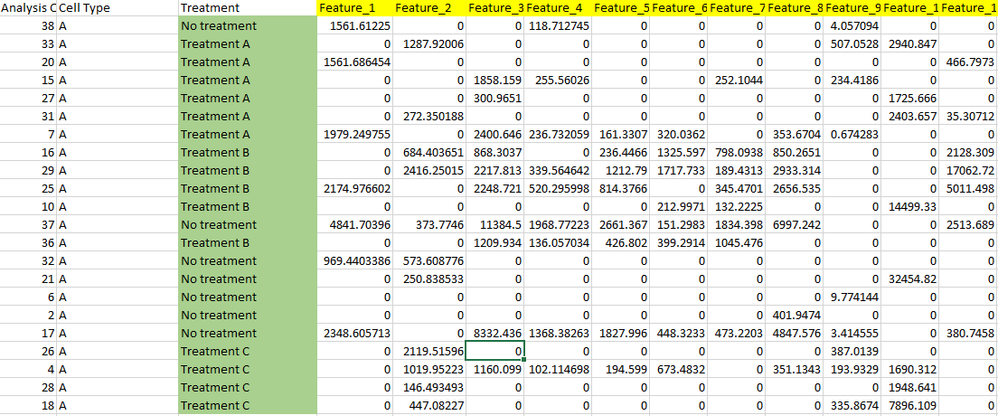This screenshot has width=998, height=416.
Task: Select cell containing 5011.498
Action: tap(969, 189)
